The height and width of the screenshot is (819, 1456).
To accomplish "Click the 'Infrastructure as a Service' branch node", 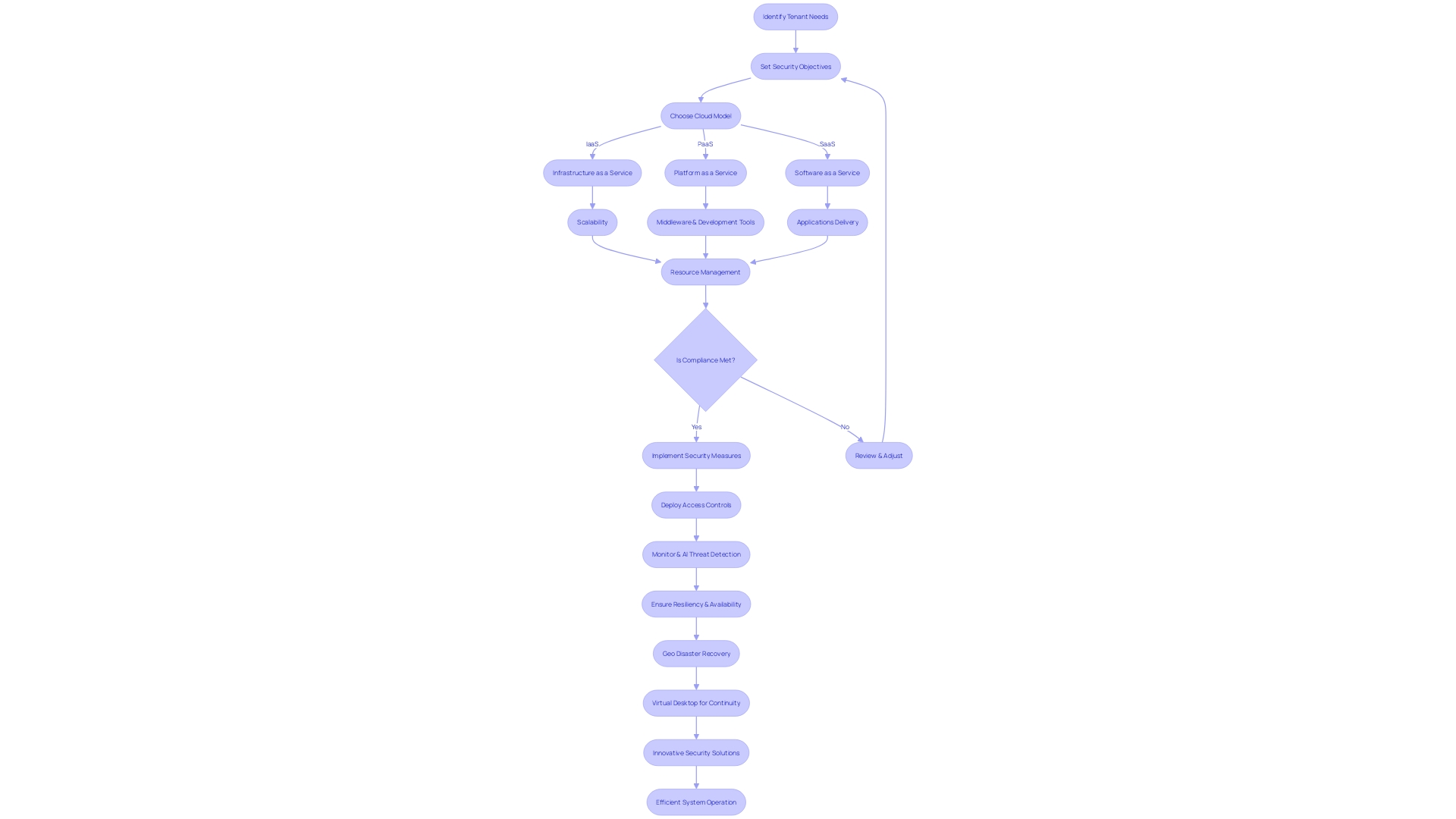I will coord(592,172).
